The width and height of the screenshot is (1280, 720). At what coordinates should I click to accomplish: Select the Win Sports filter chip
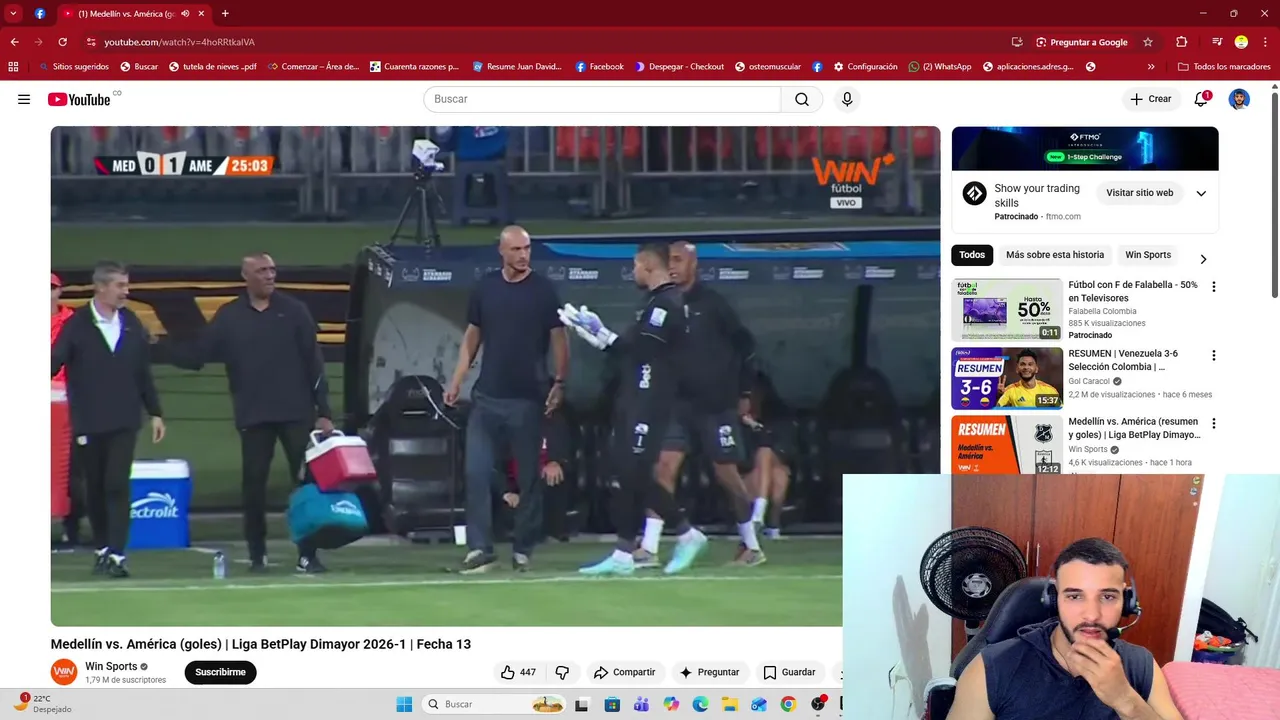coord(1148,255)
